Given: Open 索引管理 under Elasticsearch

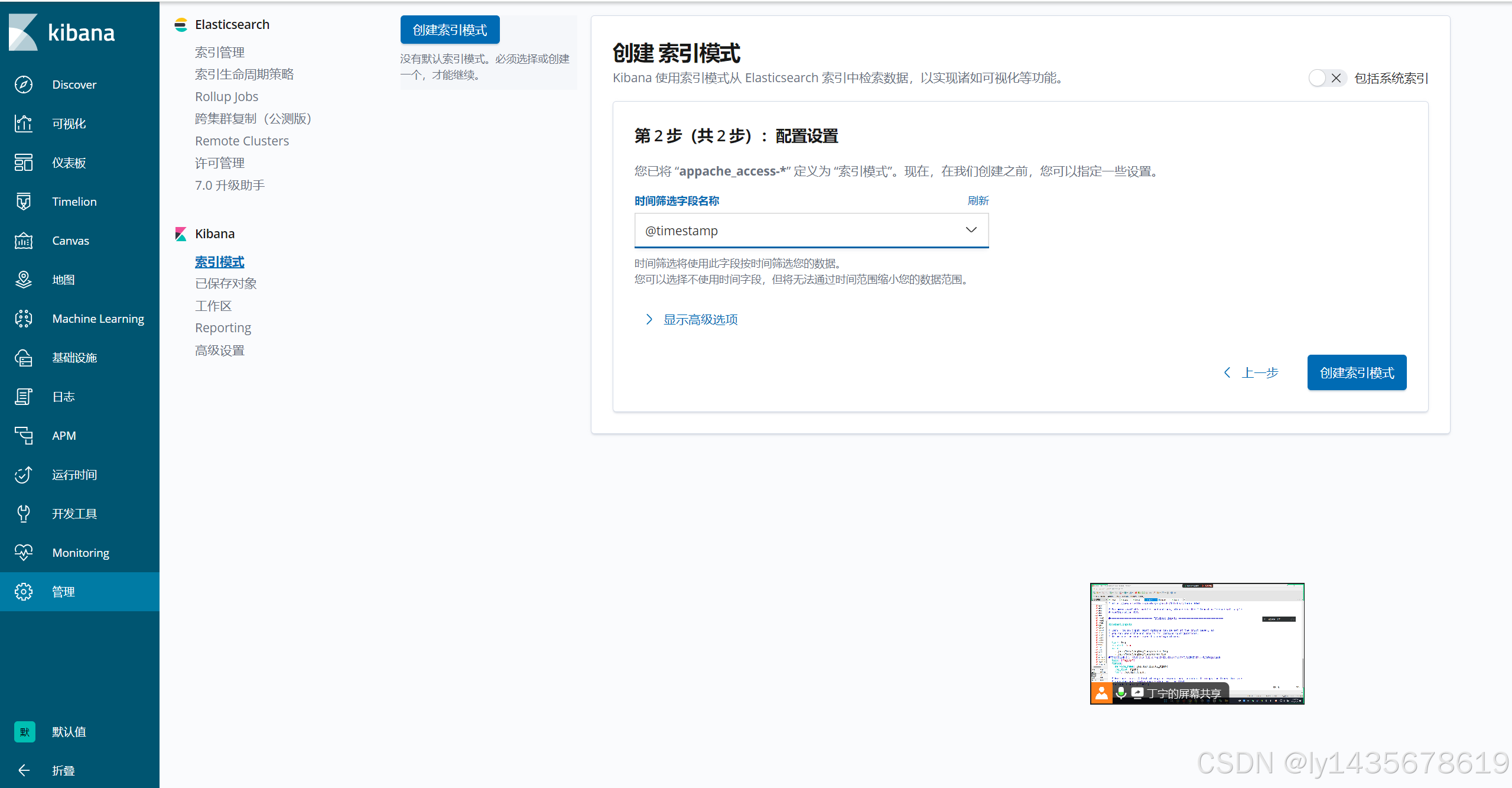Looking at the screenshot, I should (220, 53).
